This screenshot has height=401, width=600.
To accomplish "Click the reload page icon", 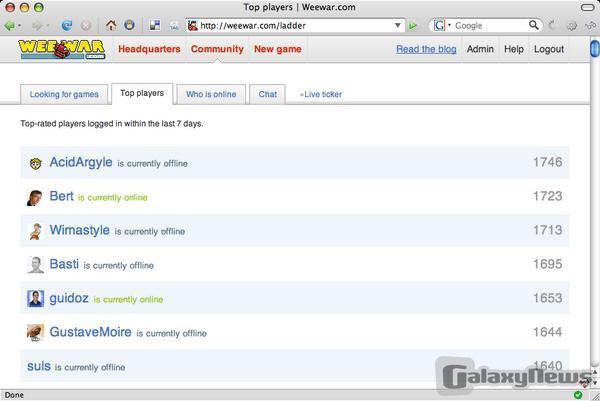I will [x=67, y=25].
